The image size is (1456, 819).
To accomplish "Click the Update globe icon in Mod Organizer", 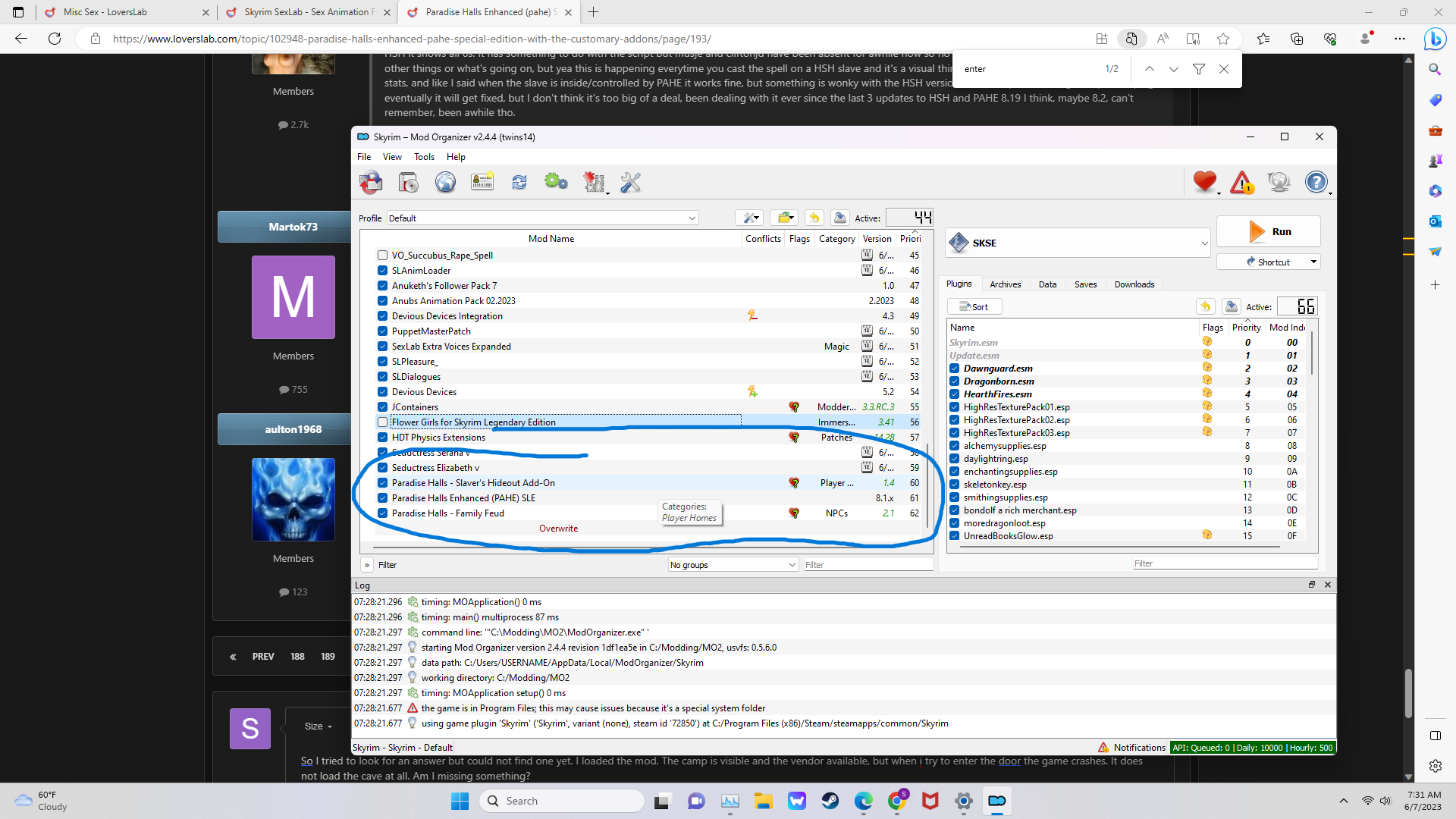I will point(1279,182).
